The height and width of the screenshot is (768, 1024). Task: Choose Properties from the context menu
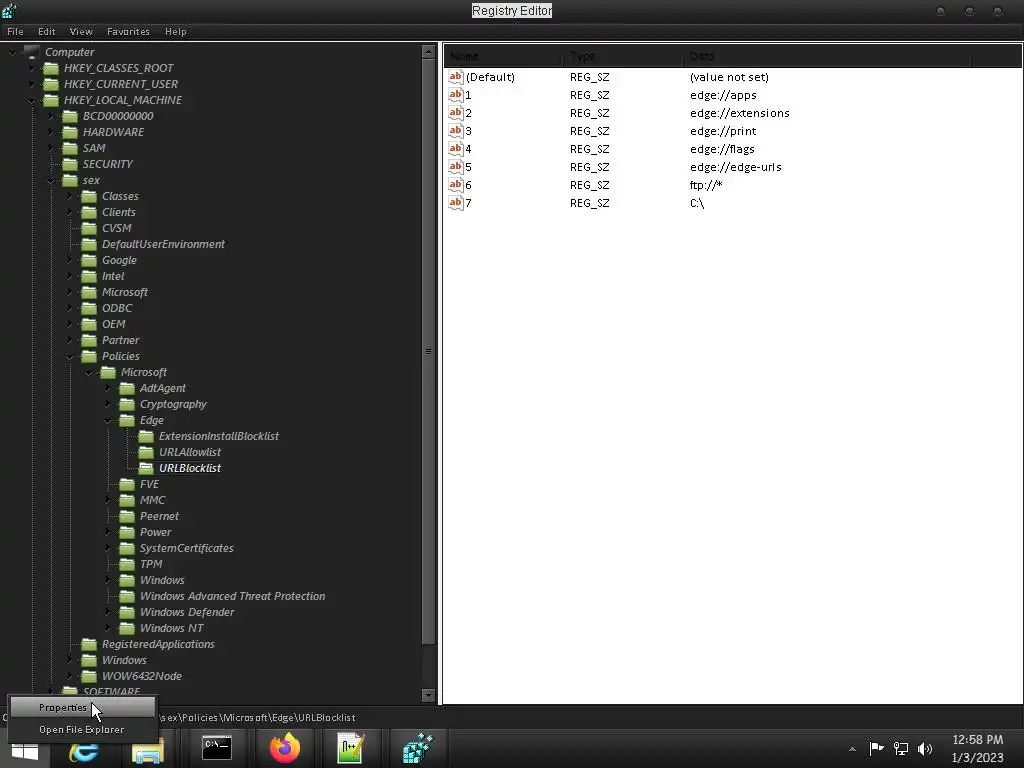tap(82, 707)
